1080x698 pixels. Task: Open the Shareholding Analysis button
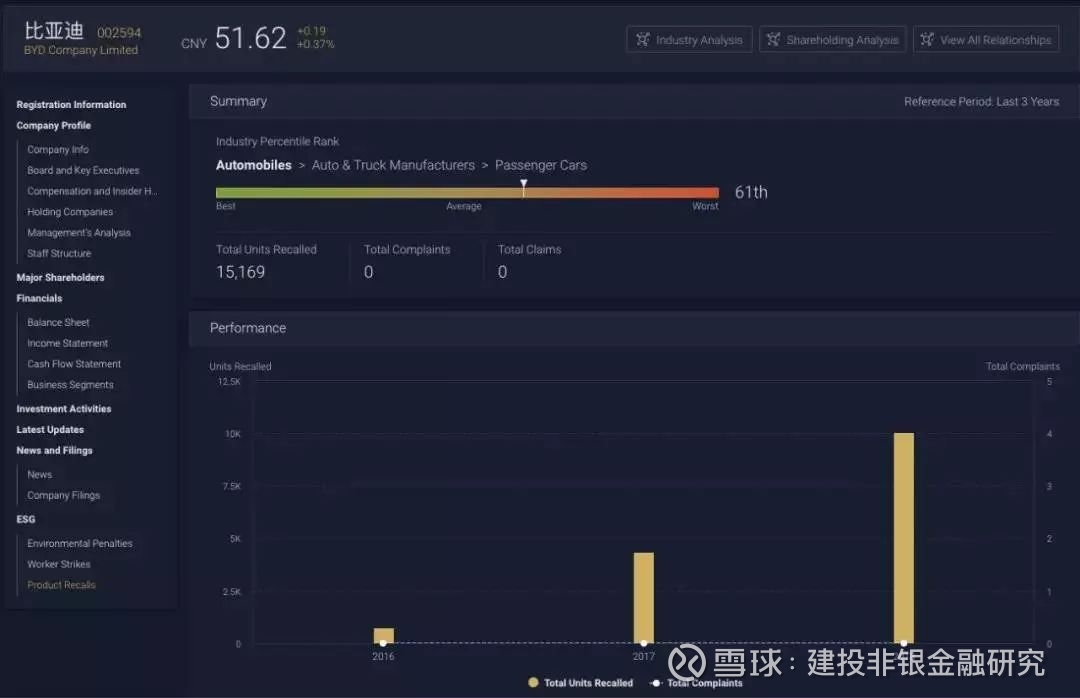coord(832,40)
